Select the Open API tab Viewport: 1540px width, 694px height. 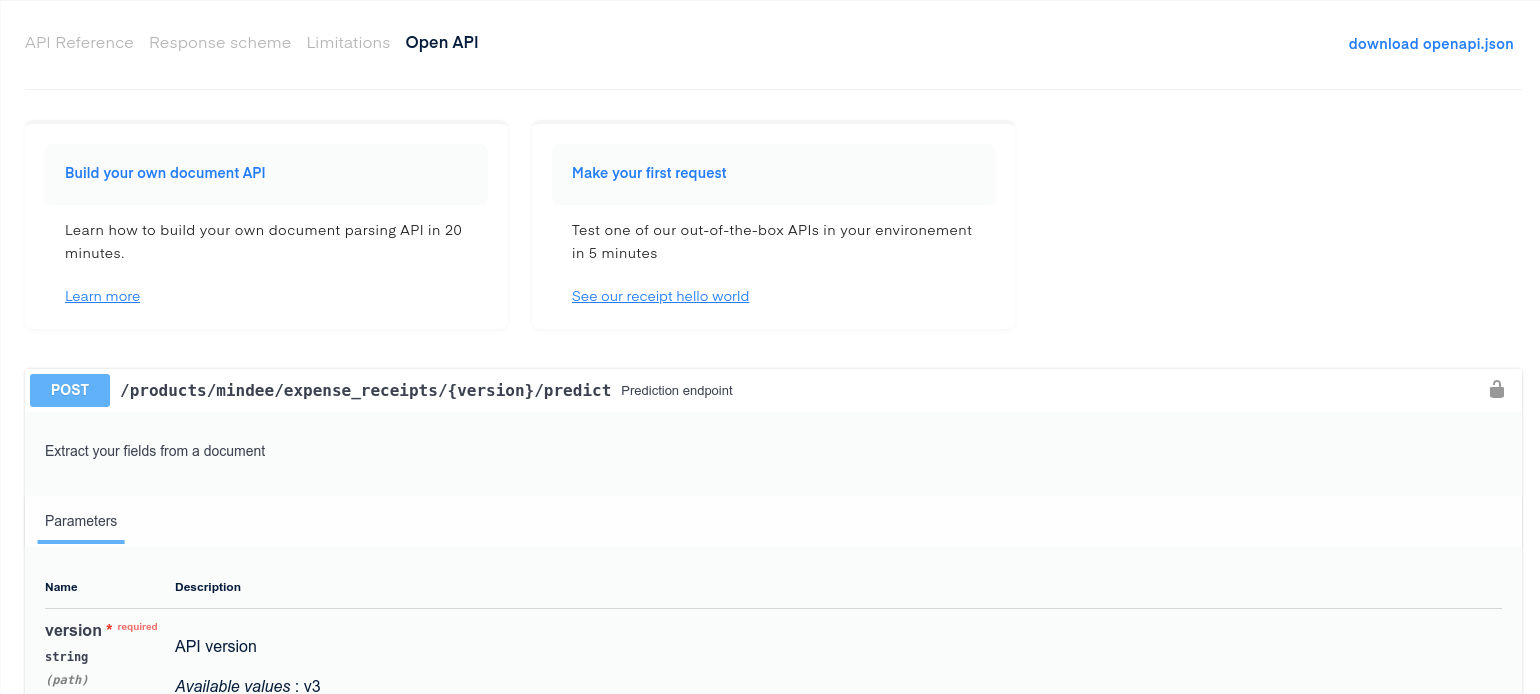click(x=441, y=42)
